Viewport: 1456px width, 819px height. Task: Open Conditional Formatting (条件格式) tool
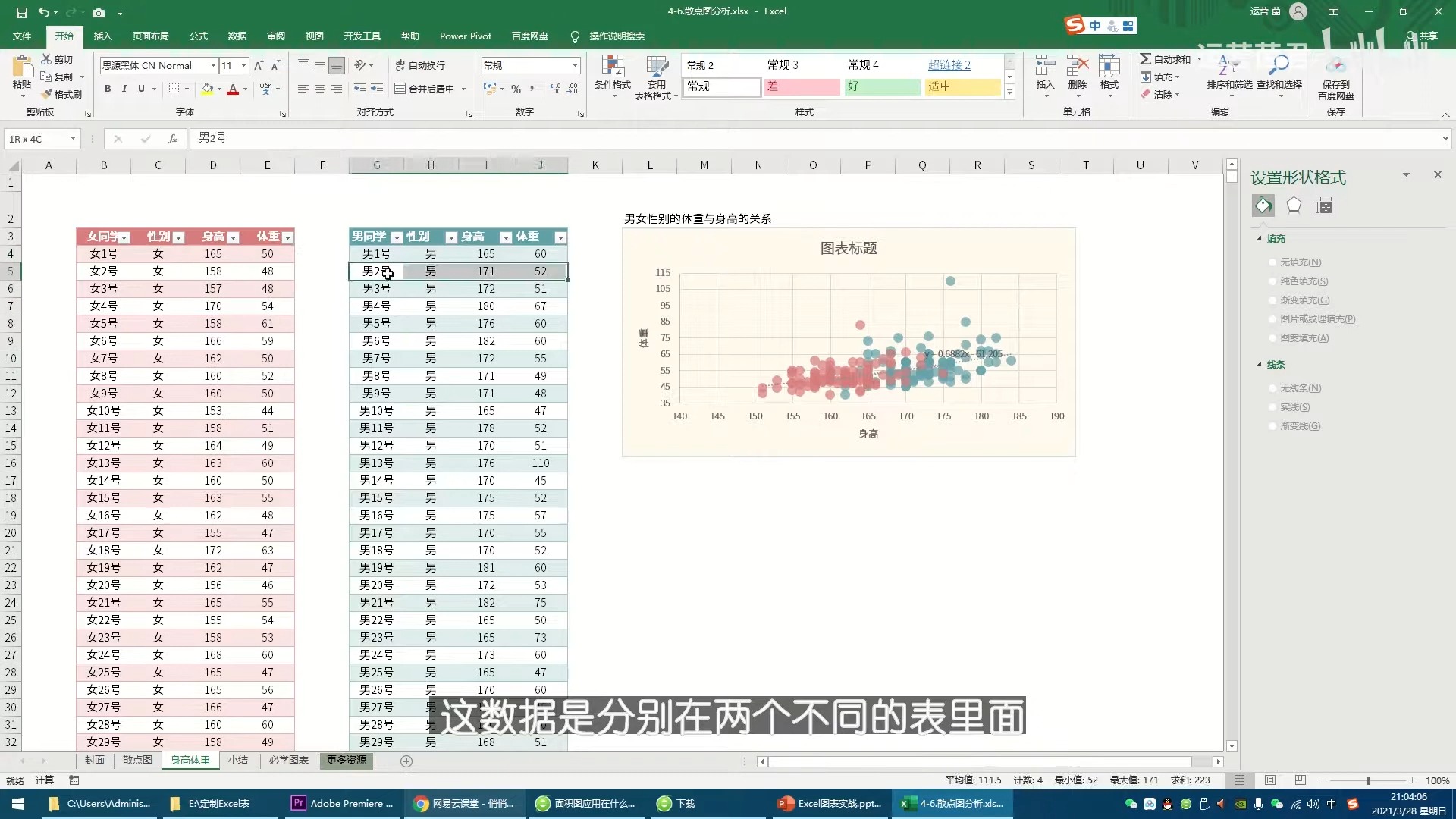(x=612, y=67)
